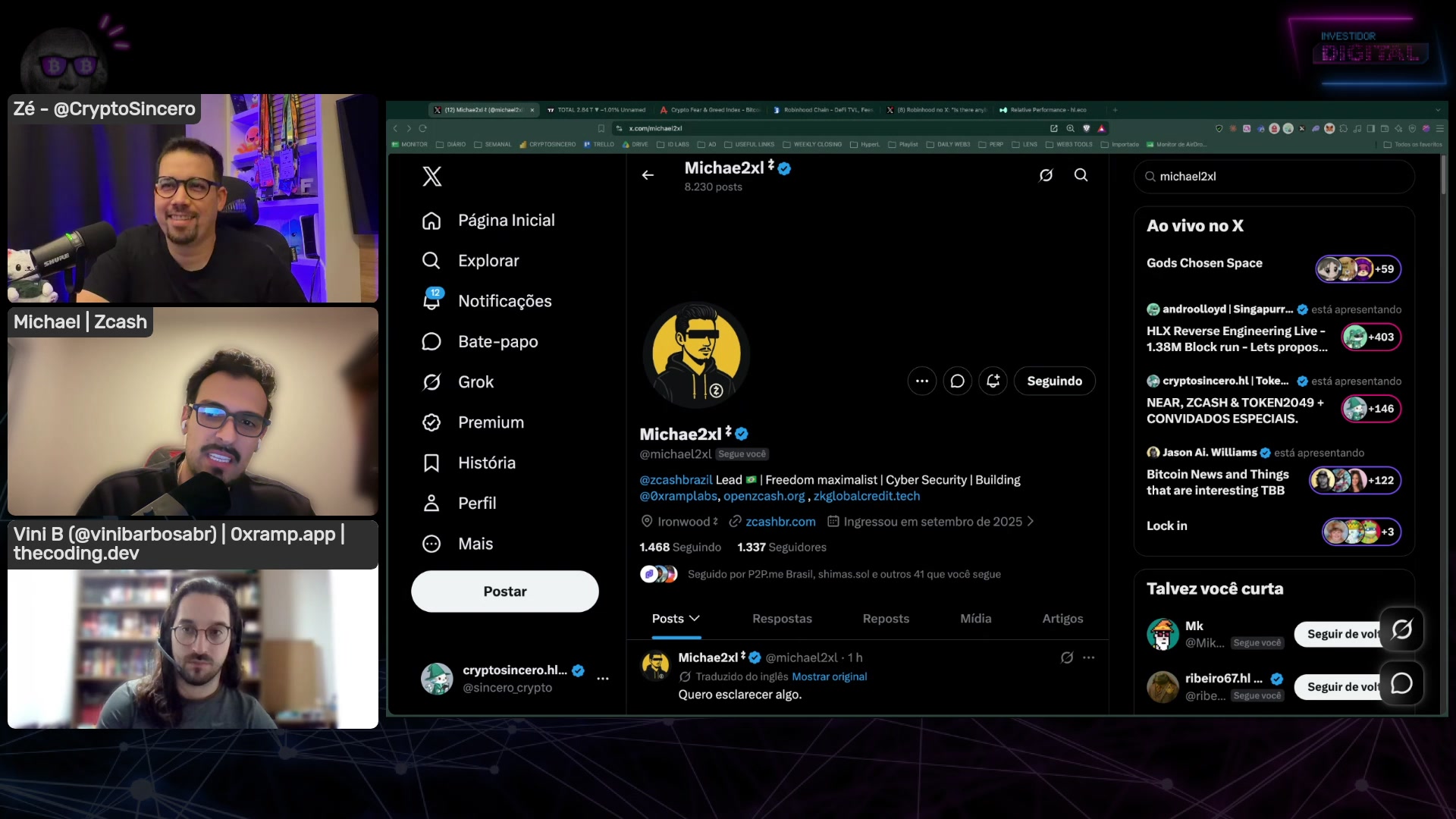Open the profile more options ellipsis
The height and width of the screenshot is (819, 1456).
[922, 381]
